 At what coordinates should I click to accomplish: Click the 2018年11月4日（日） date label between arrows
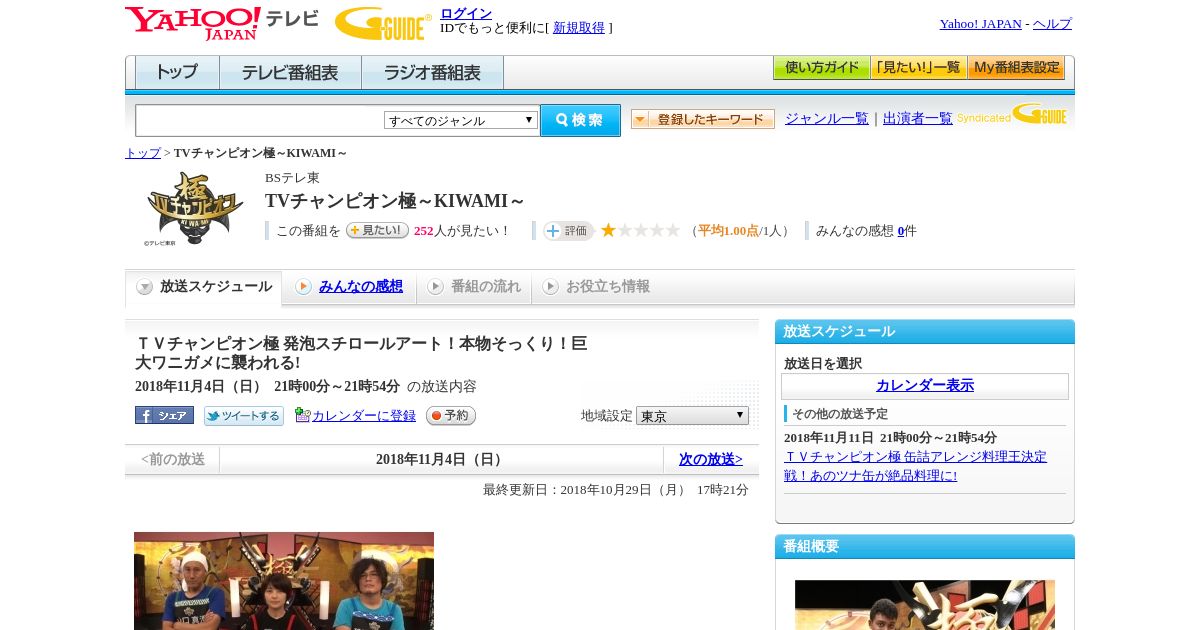(x=441, y=460)
